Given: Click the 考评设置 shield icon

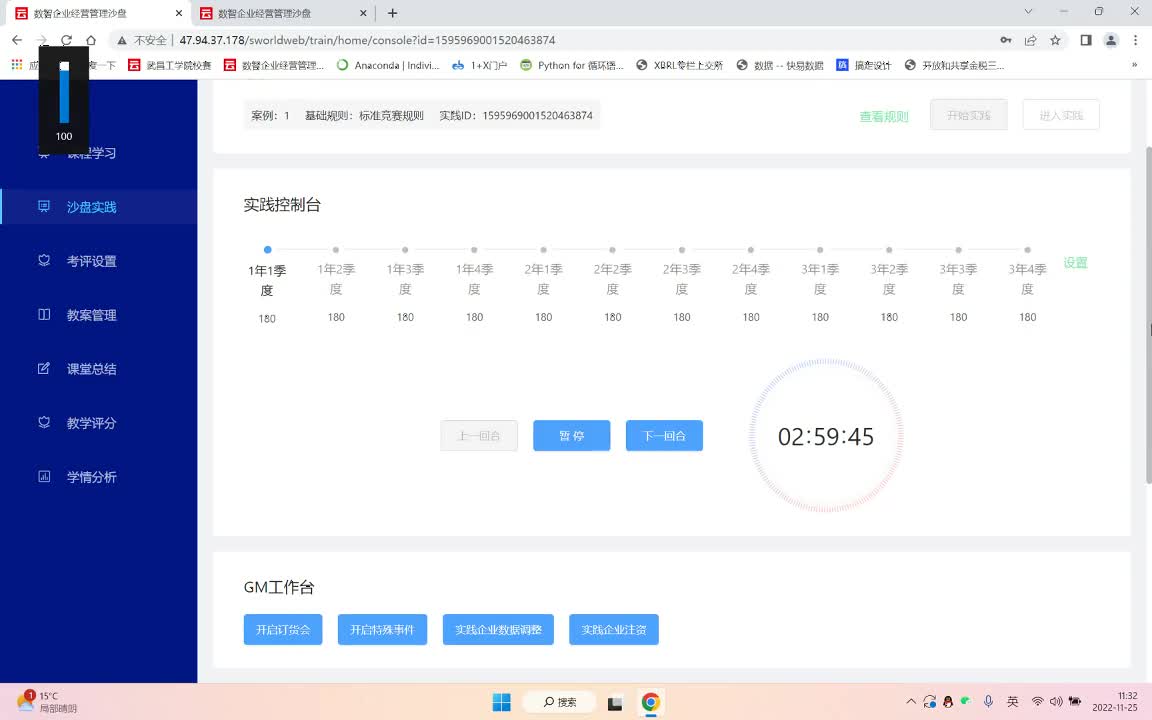Looking at the screenshot, I should [x=44, y=260].
